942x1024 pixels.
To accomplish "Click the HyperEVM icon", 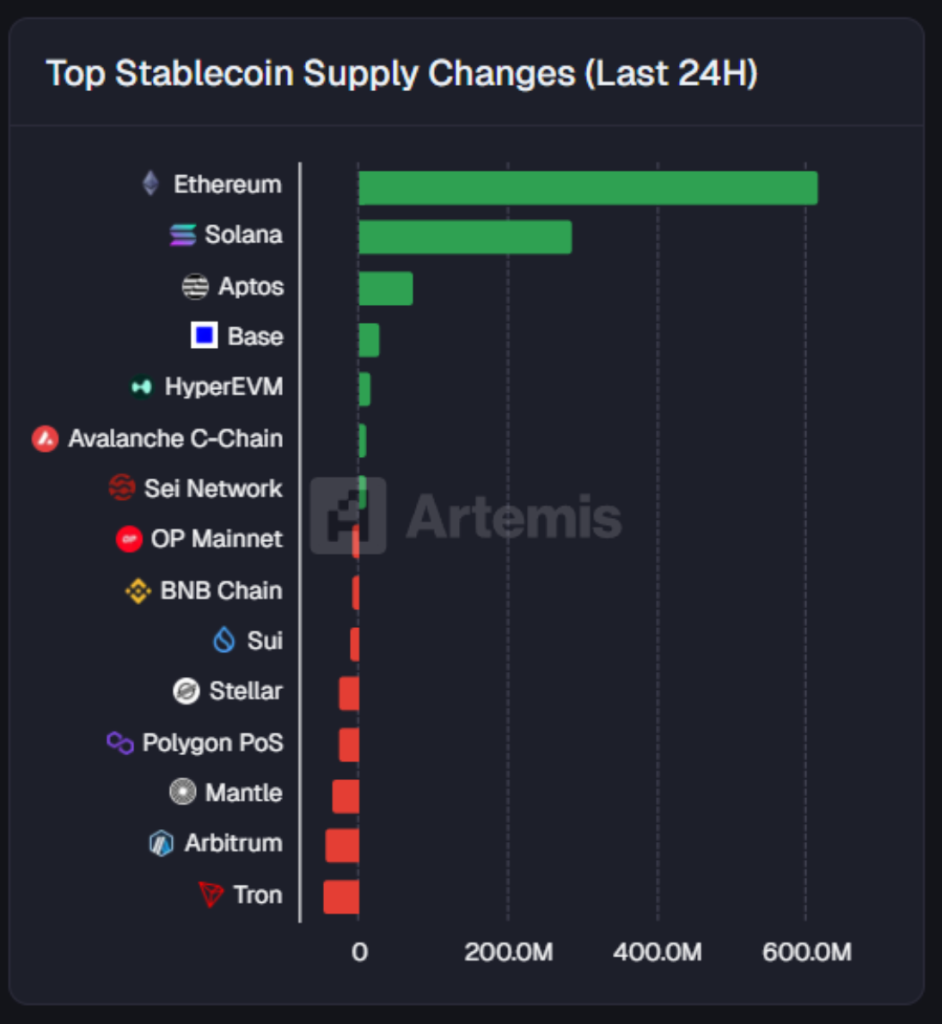I will tap(142, 387).
